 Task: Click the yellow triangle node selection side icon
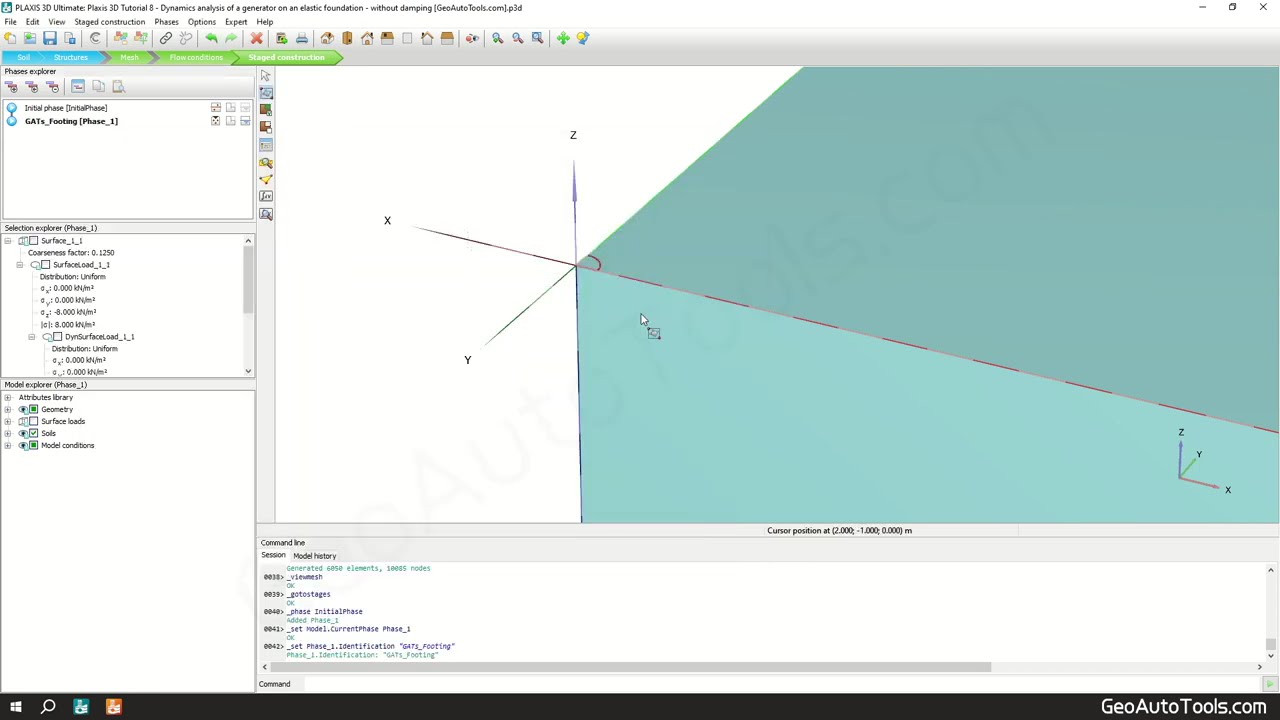pos(266,180)
